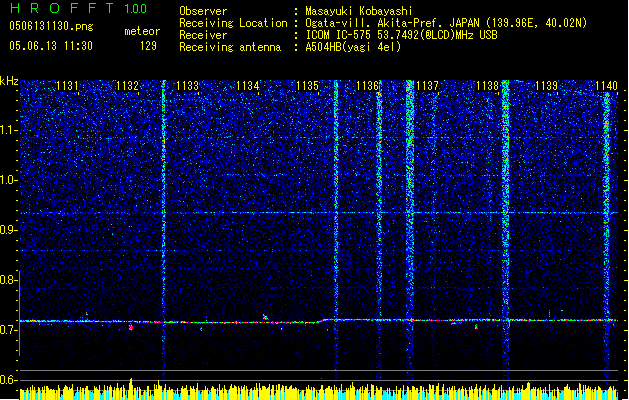
Task: Select the Ogata-vill. Akita-Pref. JAPAN location text
Action: pyautogui.click(x=446, y=23)
